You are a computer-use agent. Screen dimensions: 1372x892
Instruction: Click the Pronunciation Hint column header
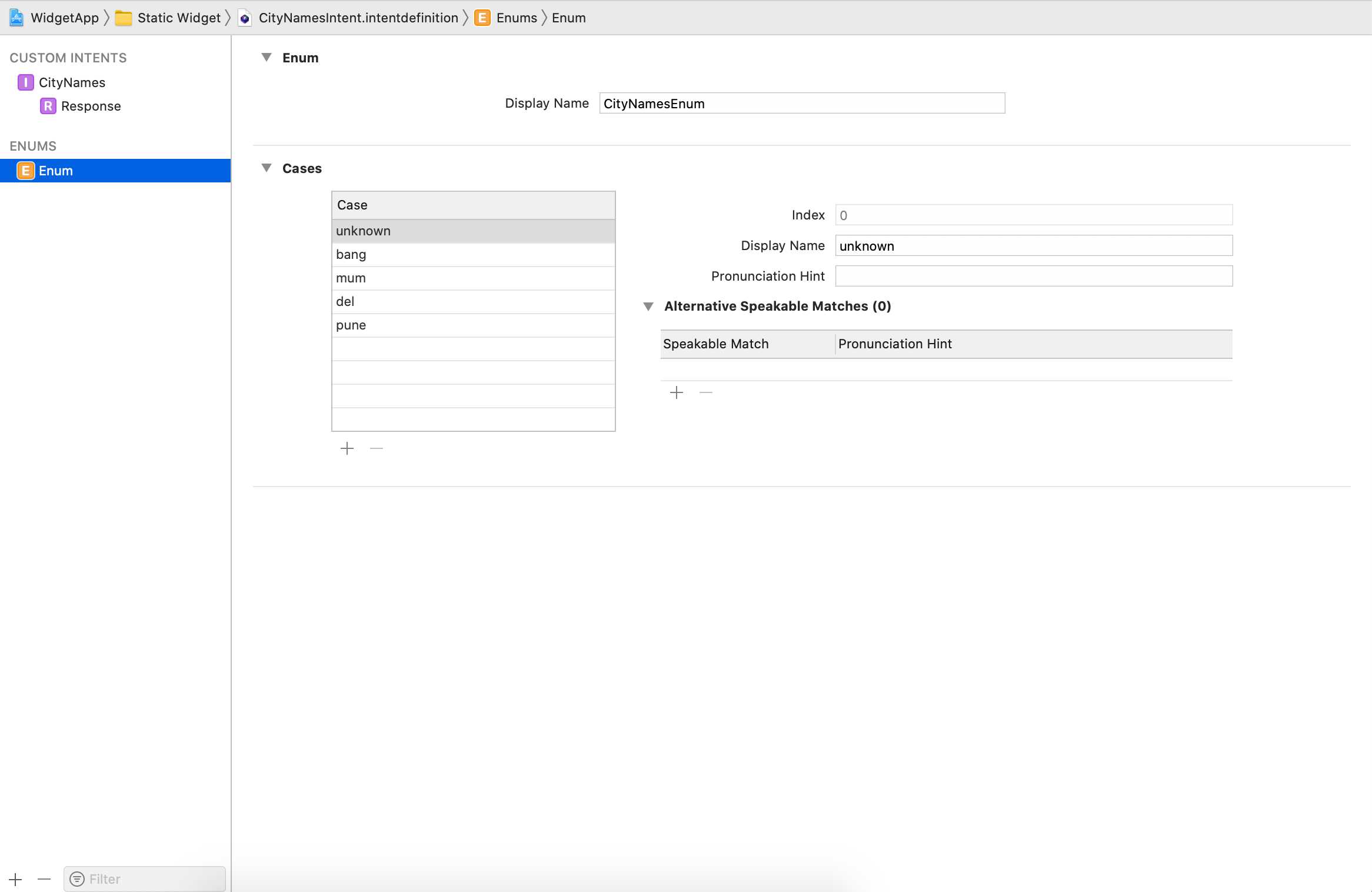[1034, 344]
